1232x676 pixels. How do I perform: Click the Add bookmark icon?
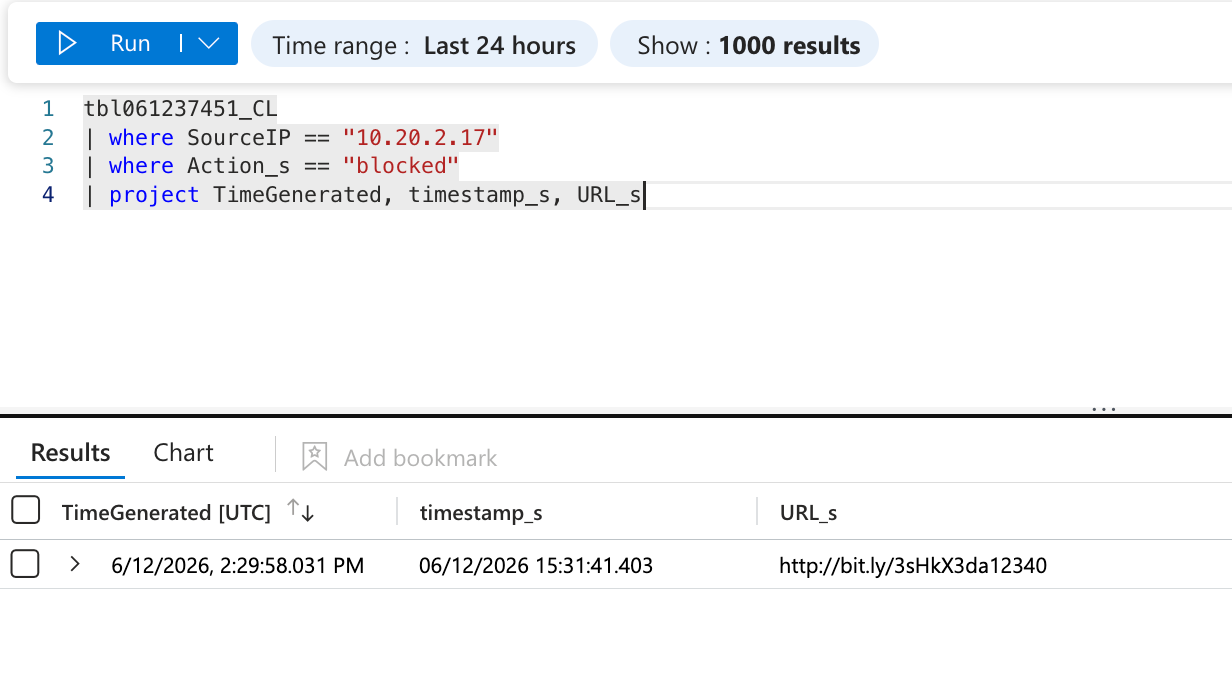tap(315, 457)
